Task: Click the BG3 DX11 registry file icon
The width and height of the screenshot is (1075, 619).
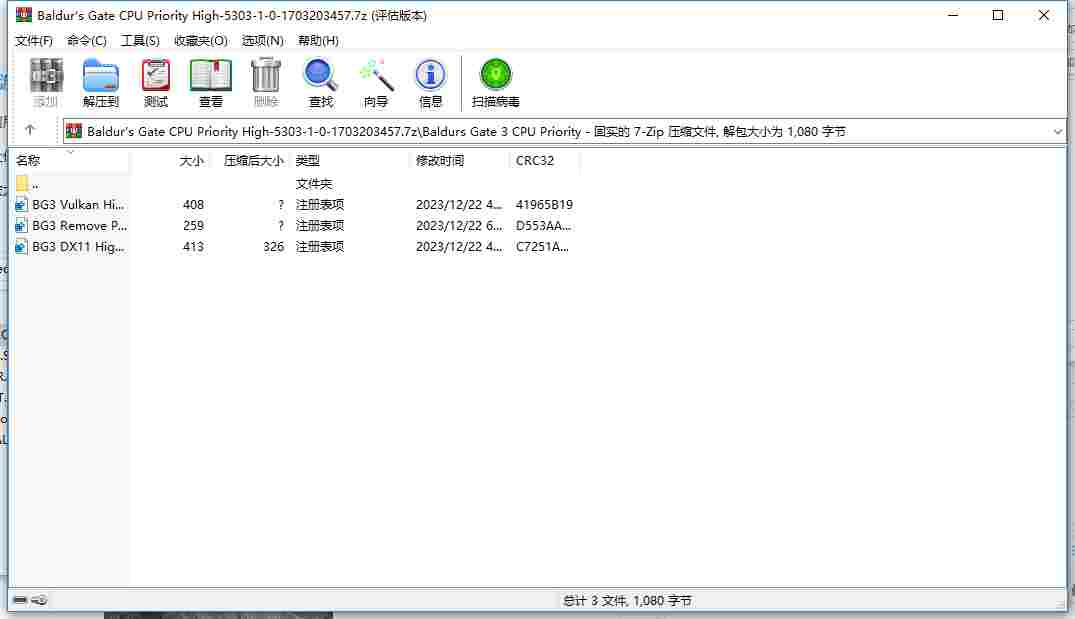Action: pos(21,247)
